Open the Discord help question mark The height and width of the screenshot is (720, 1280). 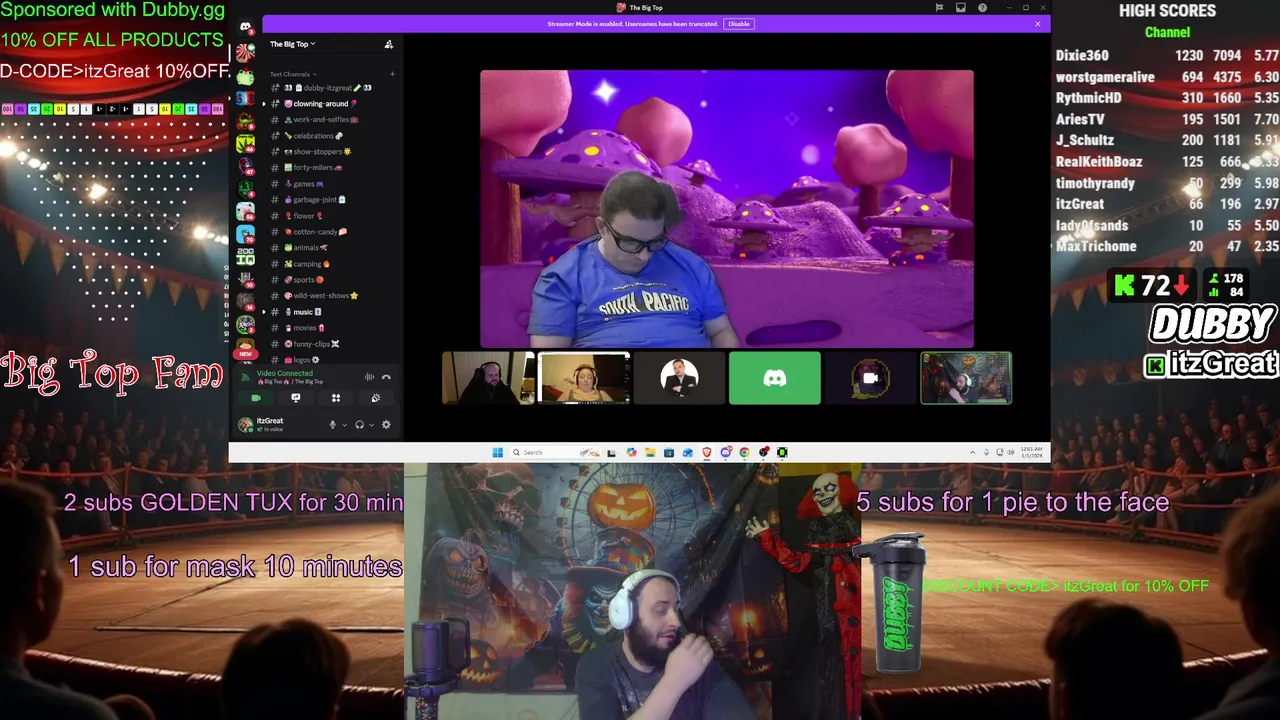982,7
